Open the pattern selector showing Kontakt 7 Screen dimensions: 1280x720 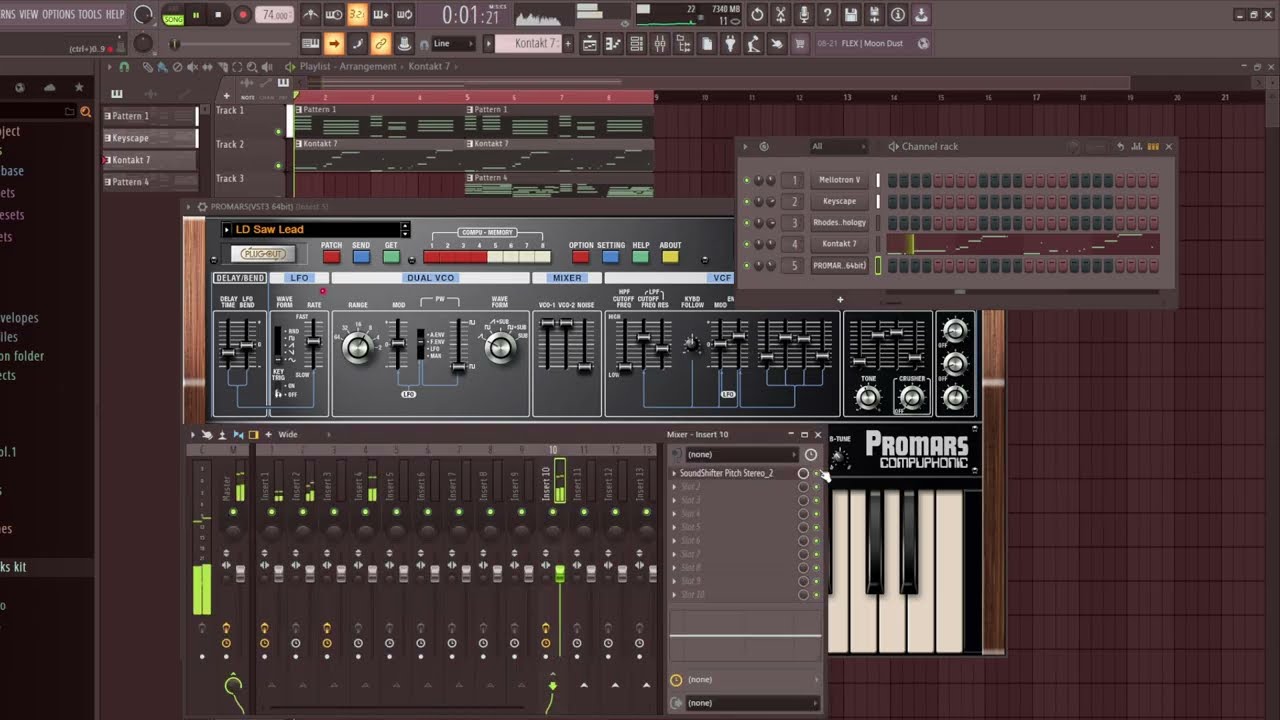(528, 44)
